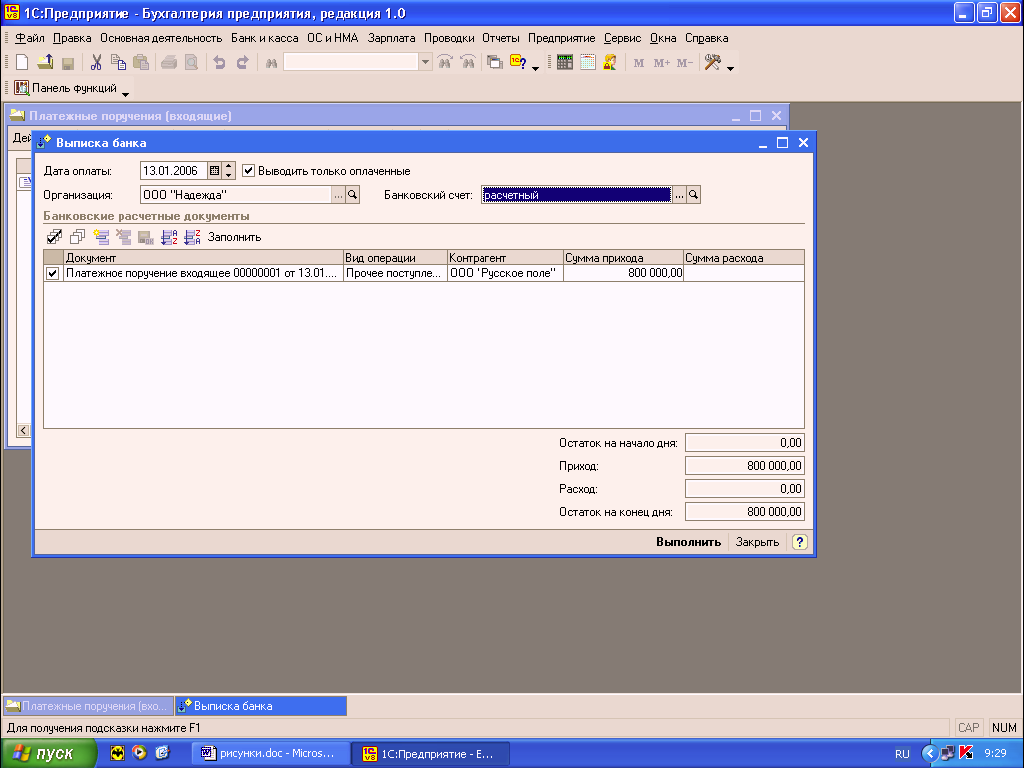This screenshot has height=768, width=1024.
Task: Open the Организация selection ellipsis button
Action: 338,195
